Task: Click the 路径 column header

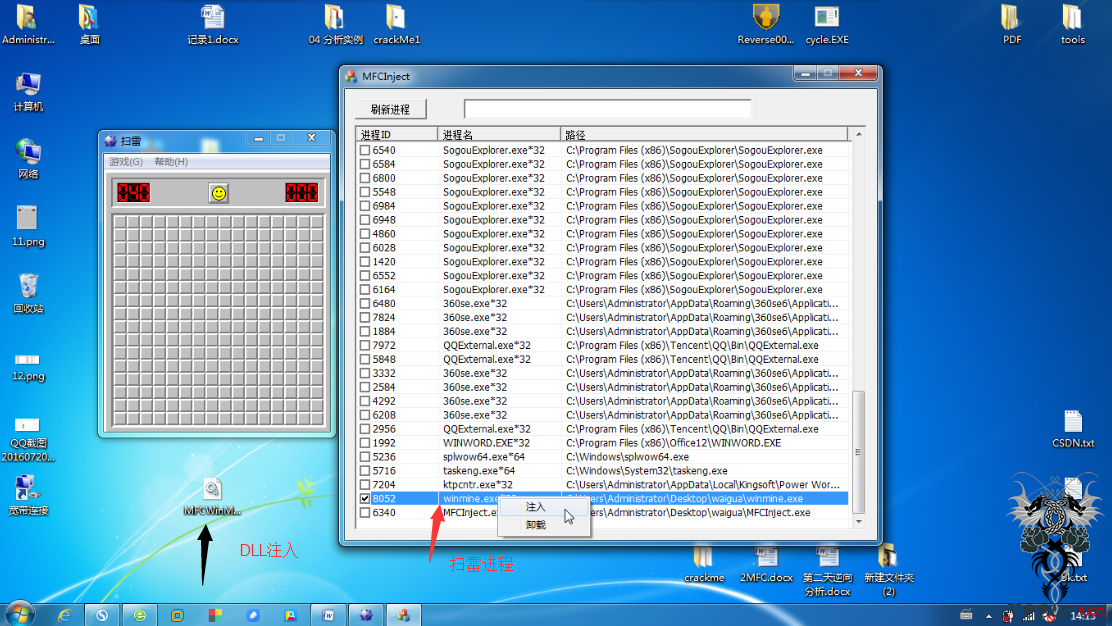Action: pos(704,134)
